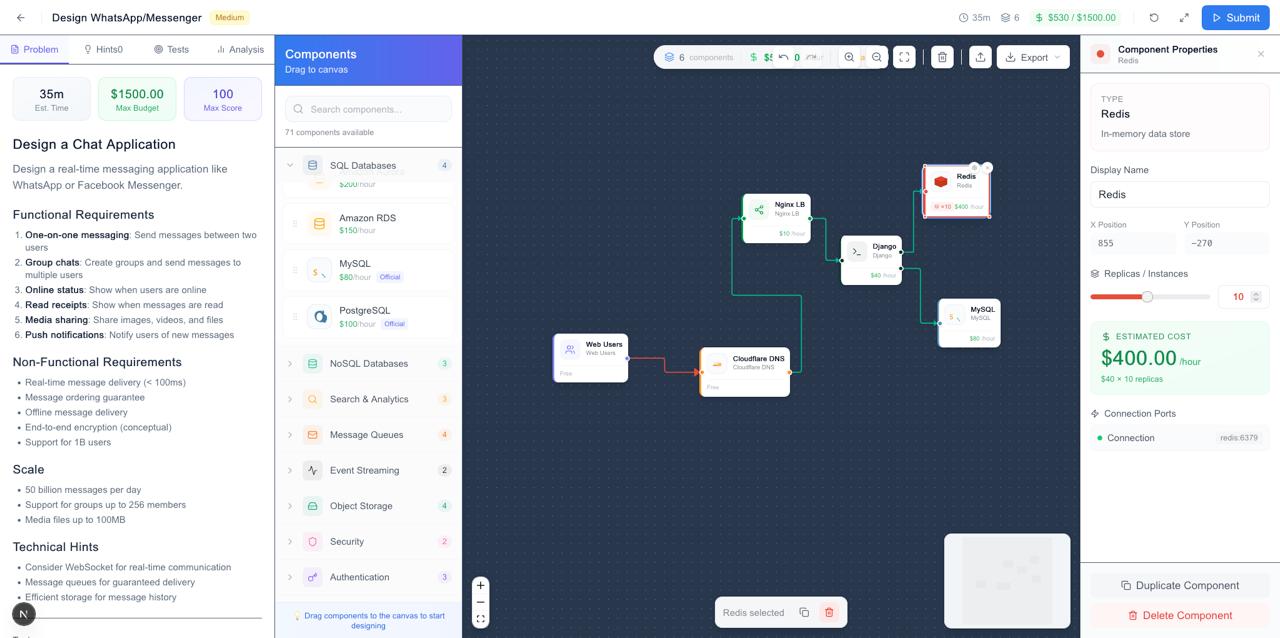Click the 35m Est. Time card

click(x=51, y=99)
